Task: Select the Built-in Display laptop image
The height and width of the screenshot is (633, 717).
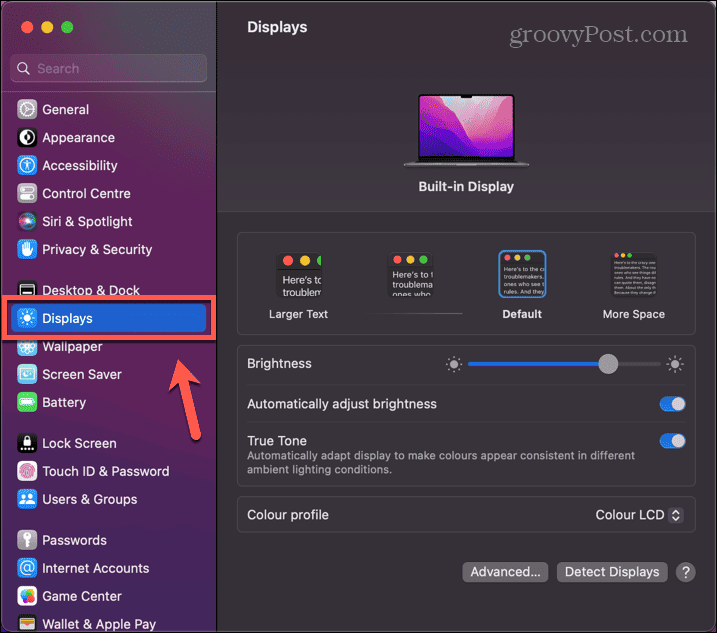Action: coord(466,130)
